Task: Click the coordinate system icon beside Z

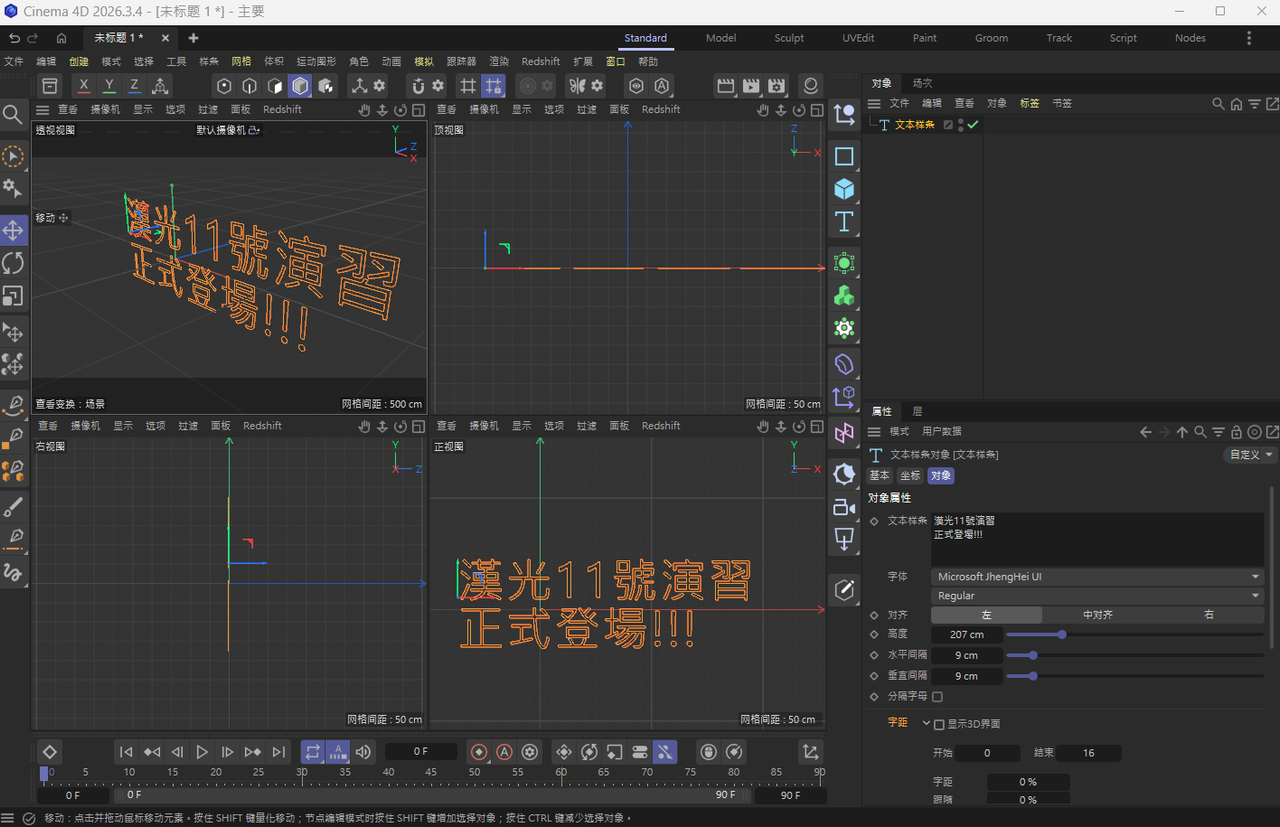Action: tap(160, 86)
